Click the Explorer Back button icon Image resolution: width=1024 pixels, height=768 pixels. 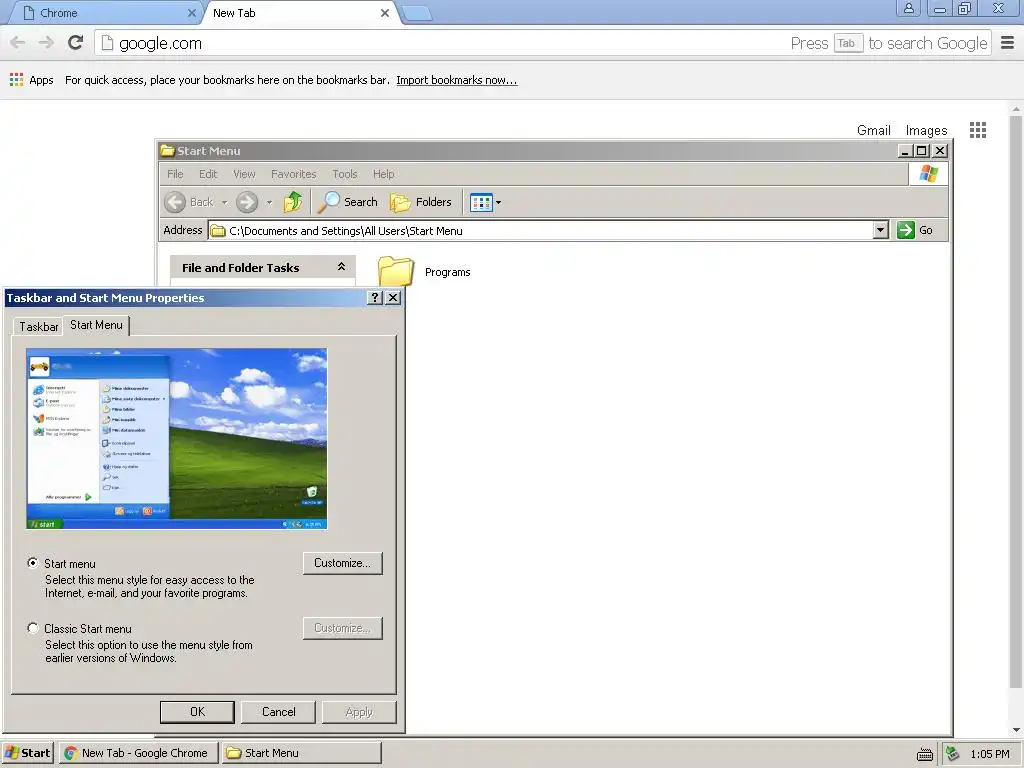[174, 202]
